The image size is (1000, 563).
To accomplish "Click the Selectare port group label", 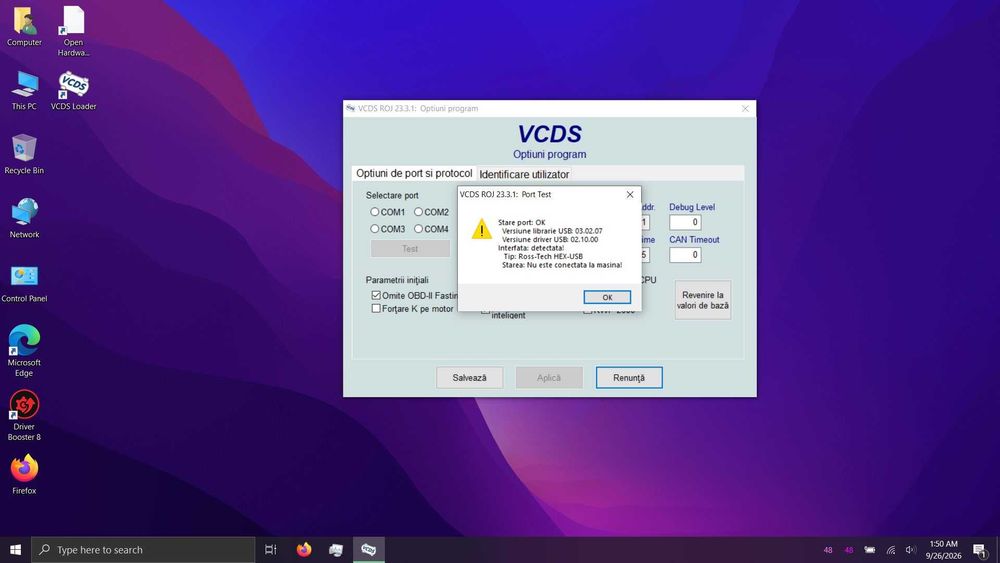I will pyautogui.click(x=392, y=195).
